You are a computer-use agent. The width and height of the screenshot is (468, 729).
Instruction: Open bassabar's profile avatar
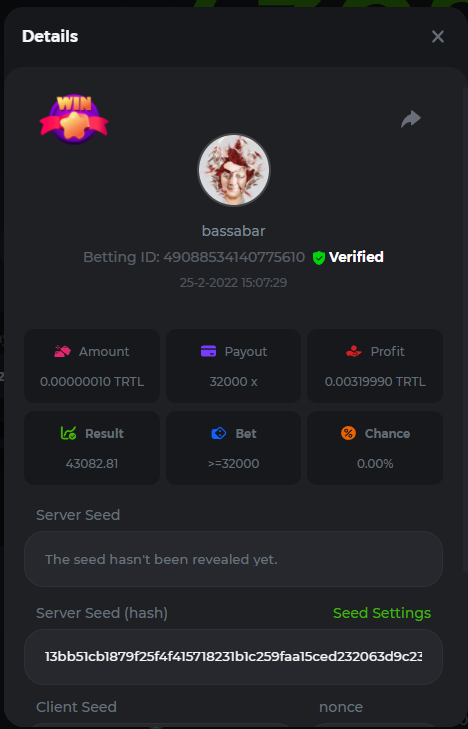tap(234, 170)
